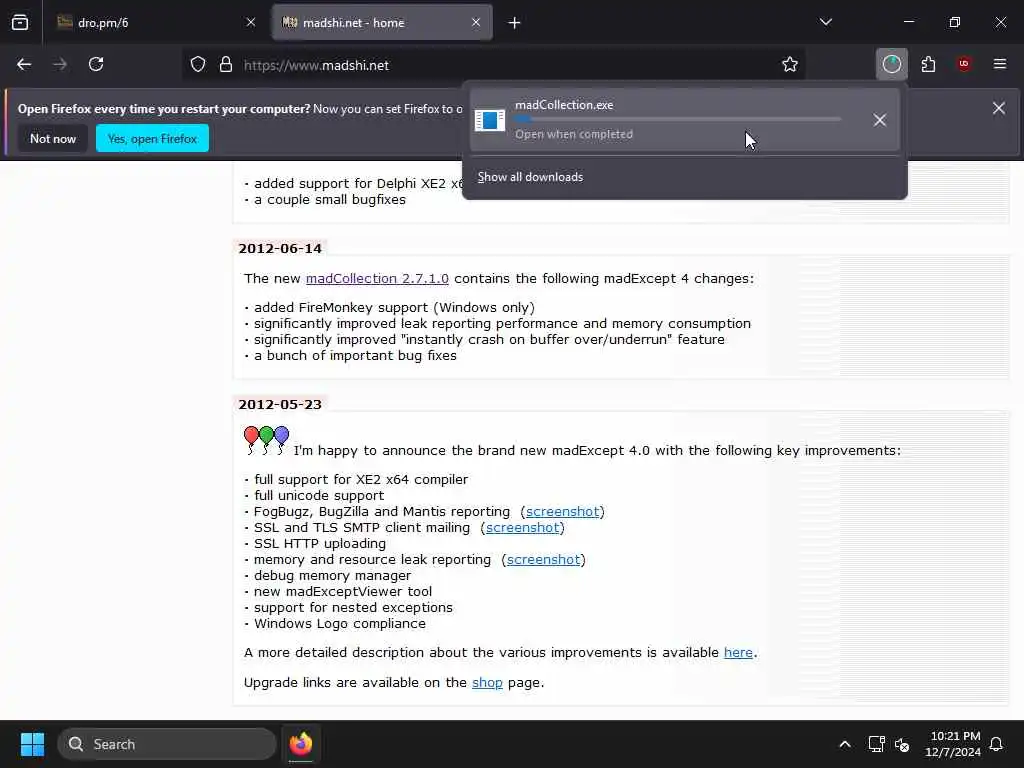The width and height of the screenshot is (1024, 768).
Task: Click the balloons image
Action: [x=266, y=440]
